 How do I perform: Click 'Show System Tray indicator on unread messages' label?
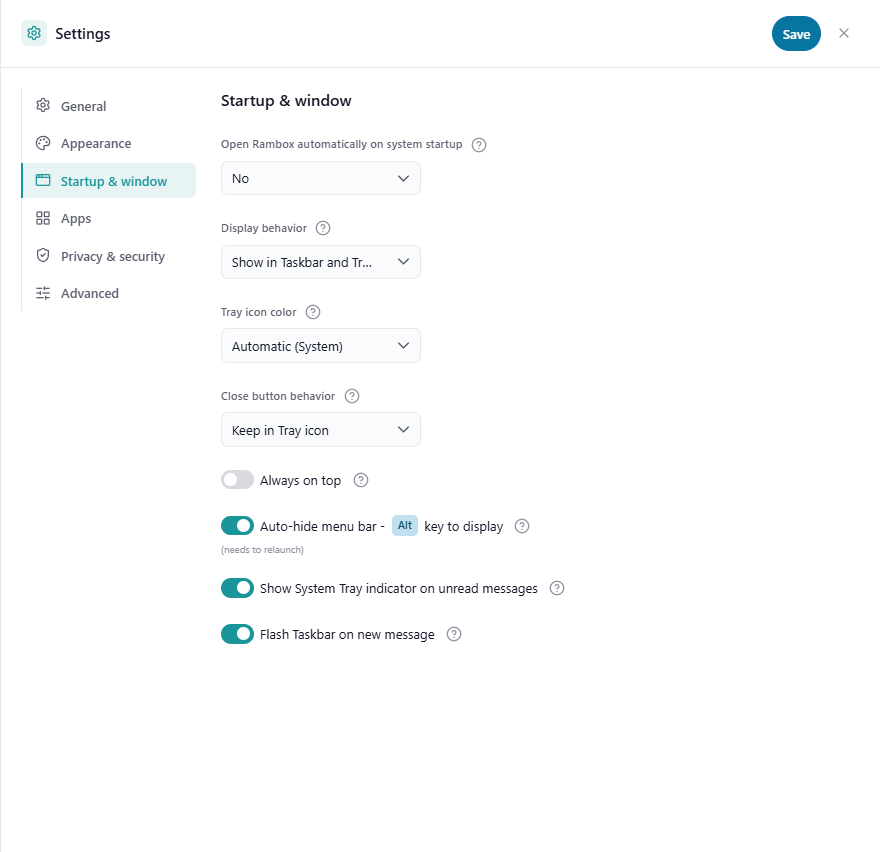[x=398, y=589]
